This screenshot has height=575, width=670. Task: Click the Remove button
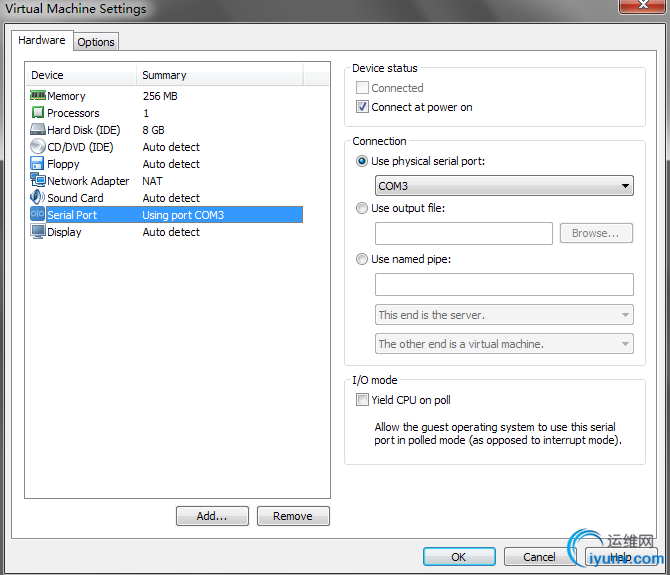293,516
